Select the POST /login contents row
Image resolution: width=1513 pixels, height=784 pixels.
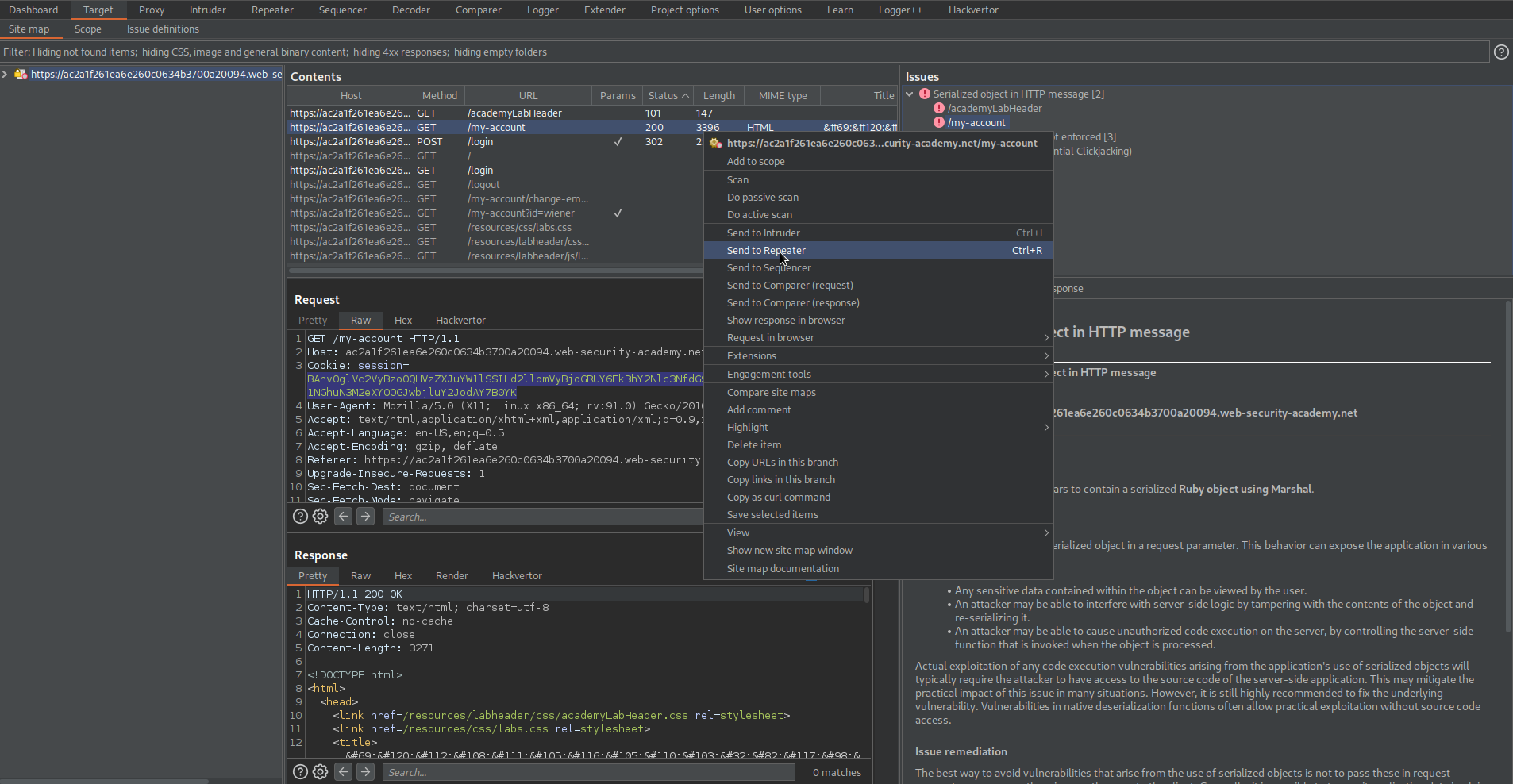point(495,142)
